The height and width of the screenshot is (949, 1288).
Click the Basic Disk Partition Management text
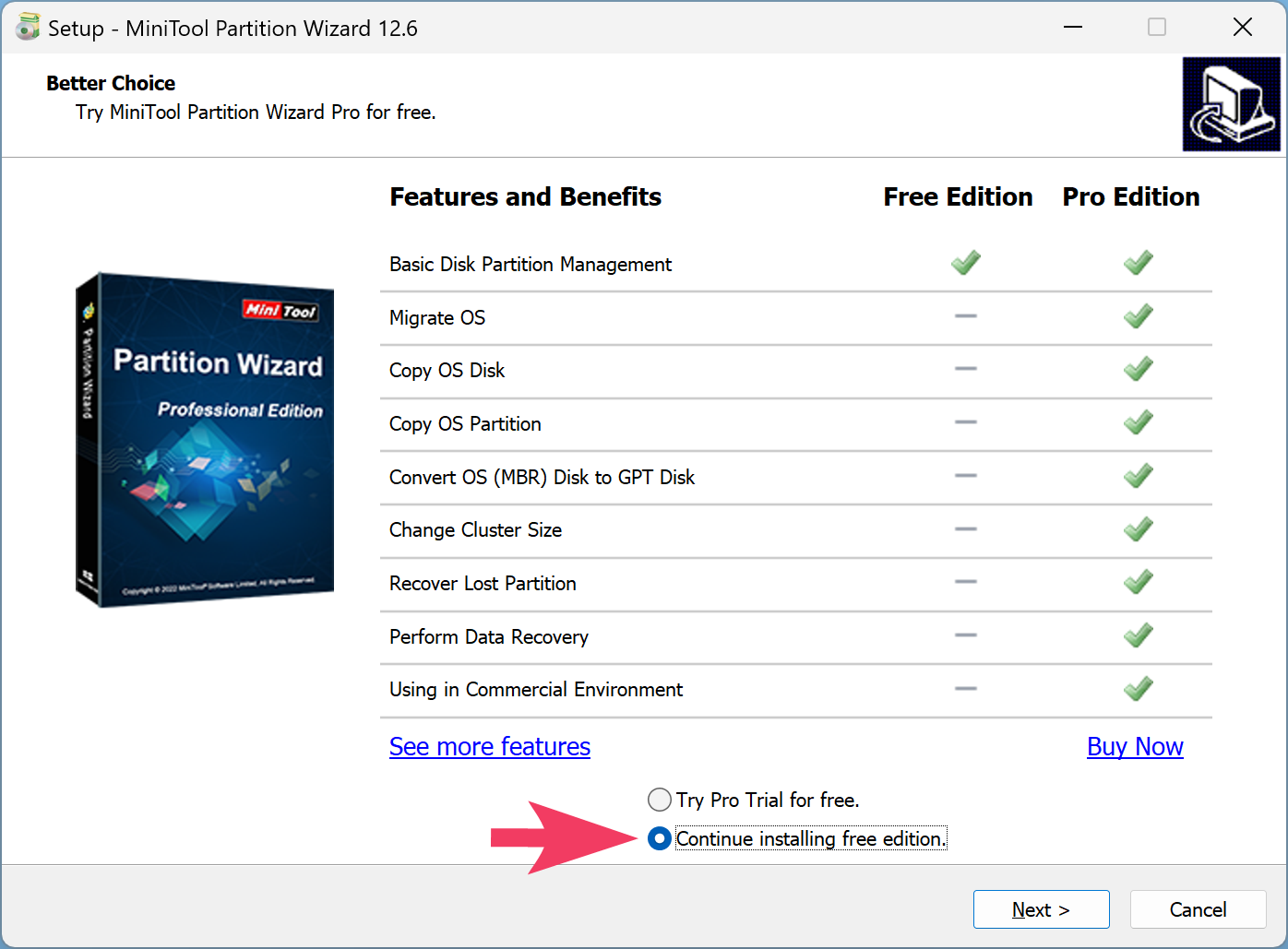[531, 265]
